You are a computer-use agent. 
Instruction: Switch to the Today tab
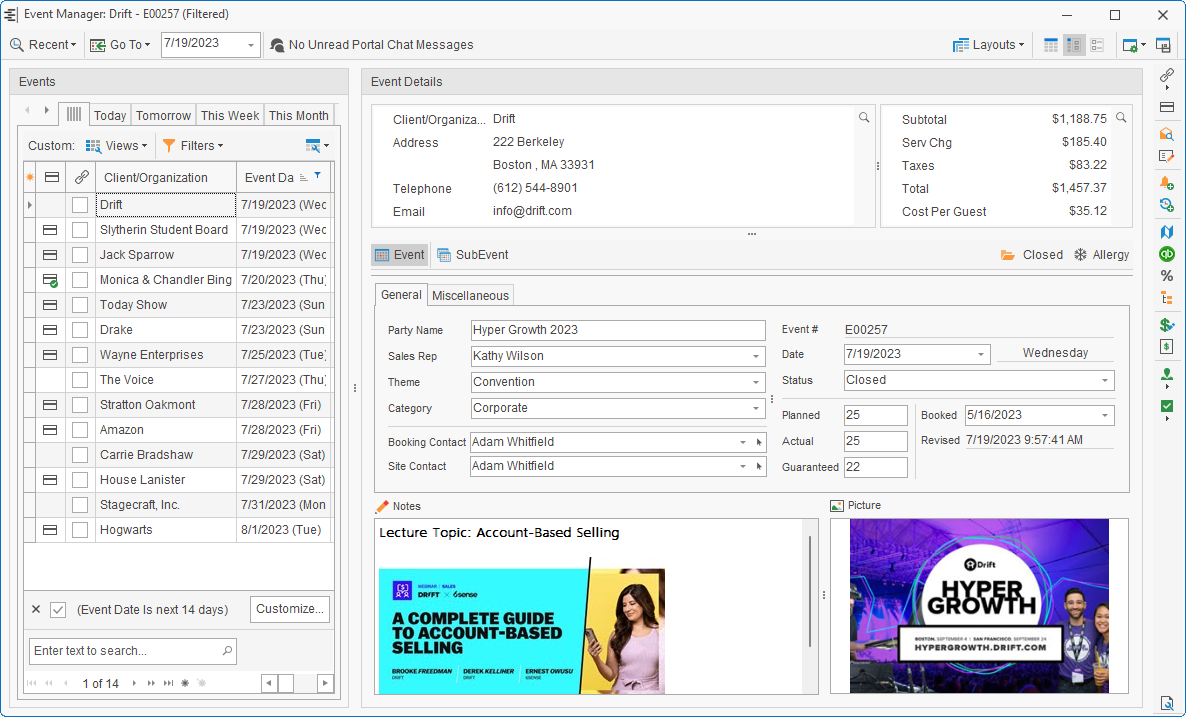pyautogui.click(x=110, y=115)
